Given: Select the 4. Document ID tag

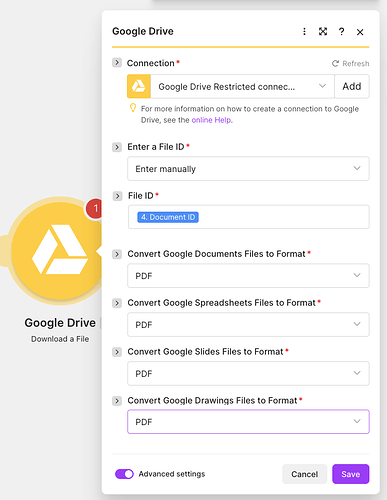Looking at the screenshot, I should [x=168, y=217].
